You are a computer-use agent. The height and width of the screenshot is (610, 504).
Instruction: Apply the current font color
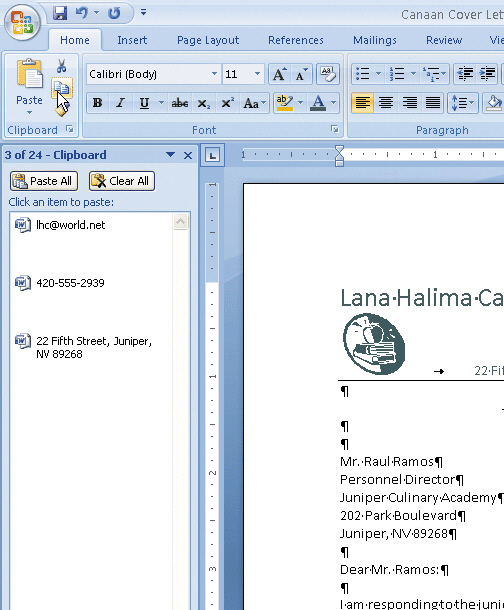pos(318,103)
